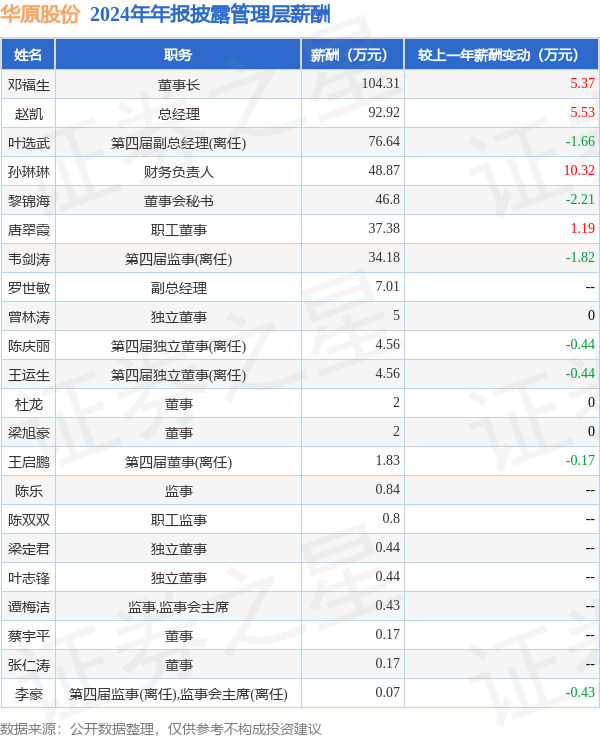Image resolution: width=600 pixels, height=738 pixels.
Task: Click the change value -1.82
Action: 580,258
